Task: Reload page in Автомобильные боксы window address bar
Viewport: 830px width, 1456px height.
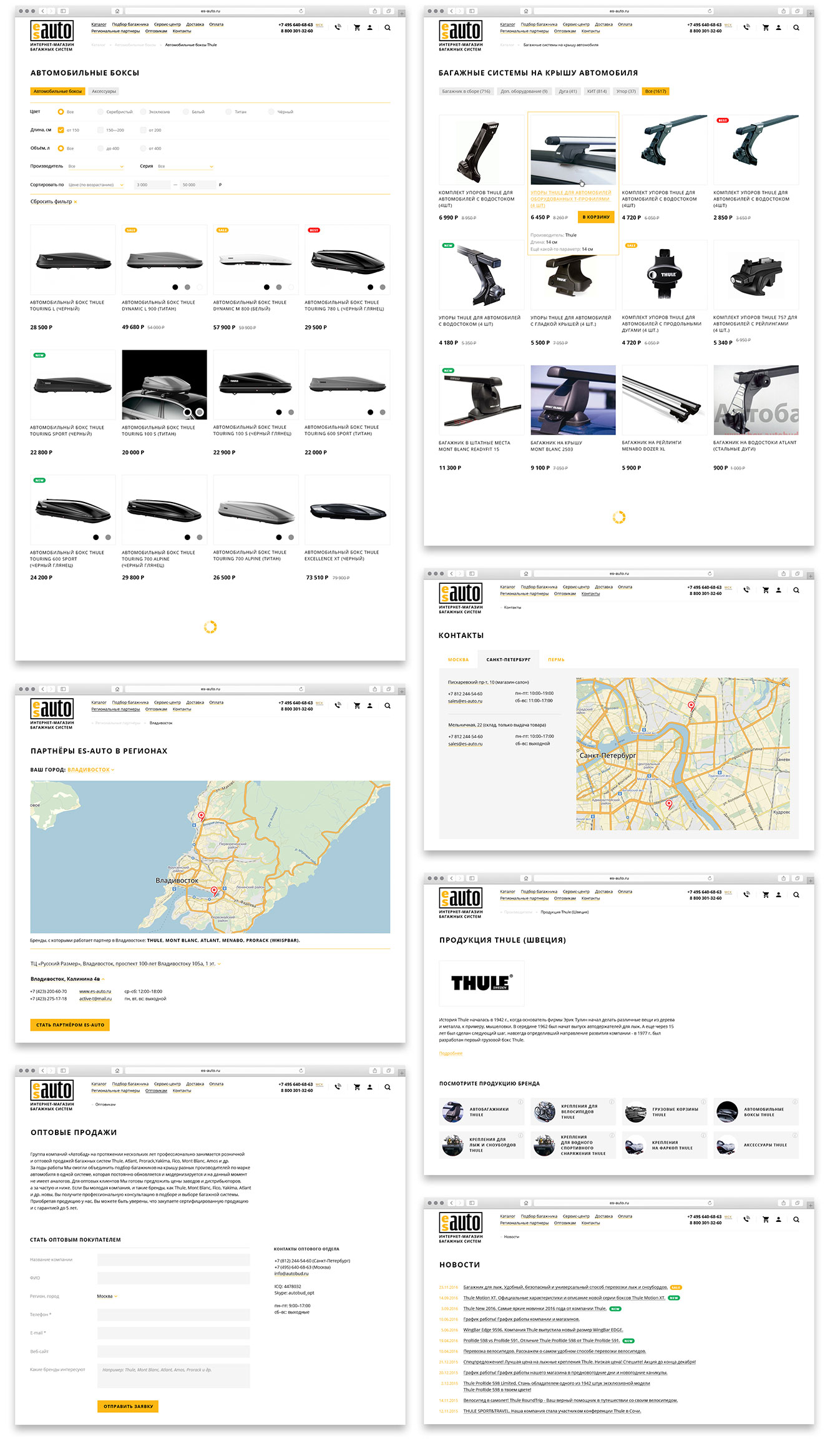Action: coord(301,11)
